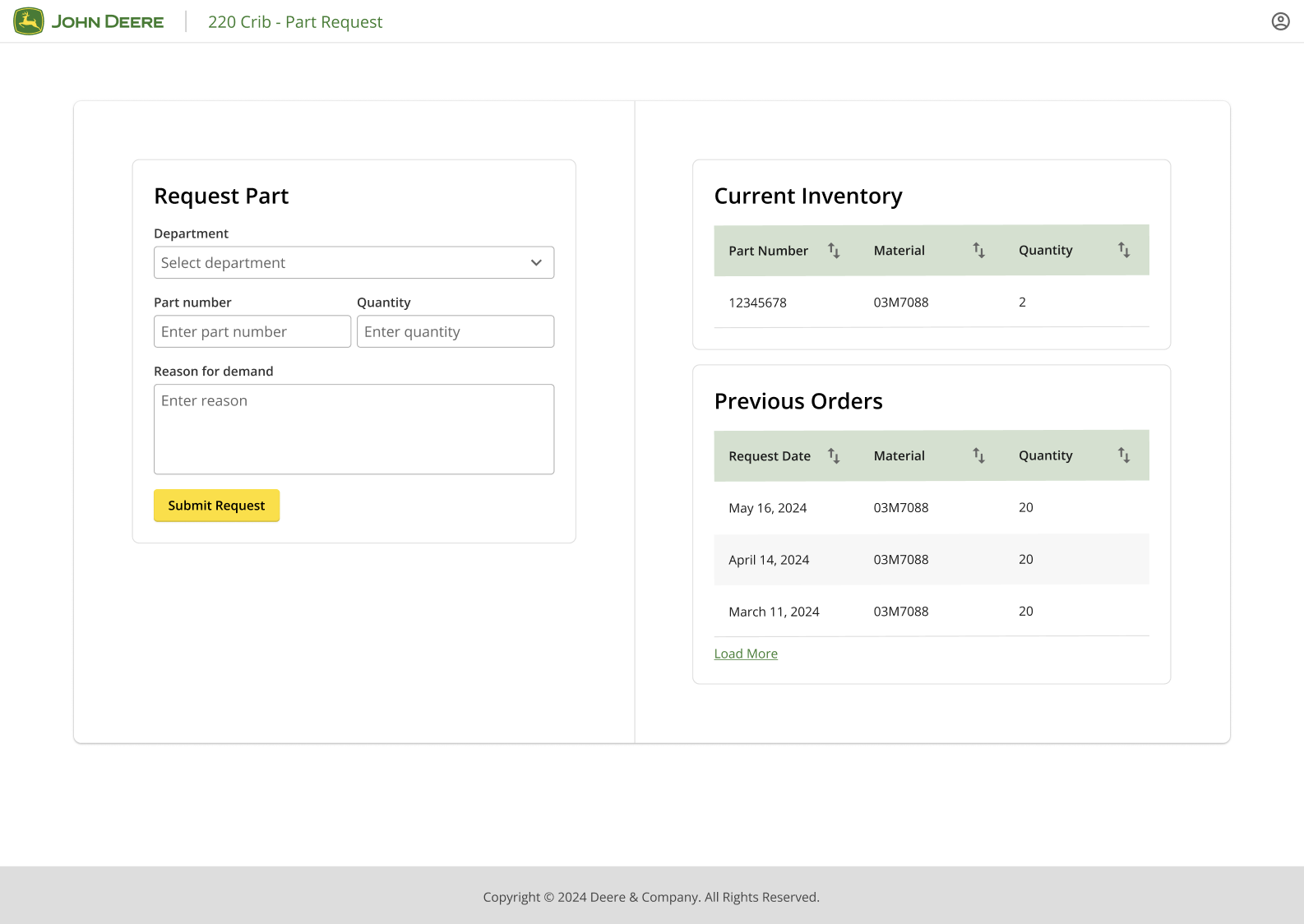Sort Current Inventory by Part Number
Image resolution: width=1304 pixels, height=924 pixels.
click(834, 251)
